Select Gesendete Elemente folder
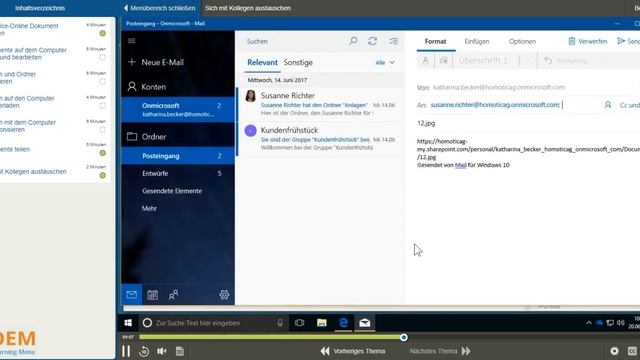Image resolution: width=640 pixels, height=360 pixels. coord(178,191)
